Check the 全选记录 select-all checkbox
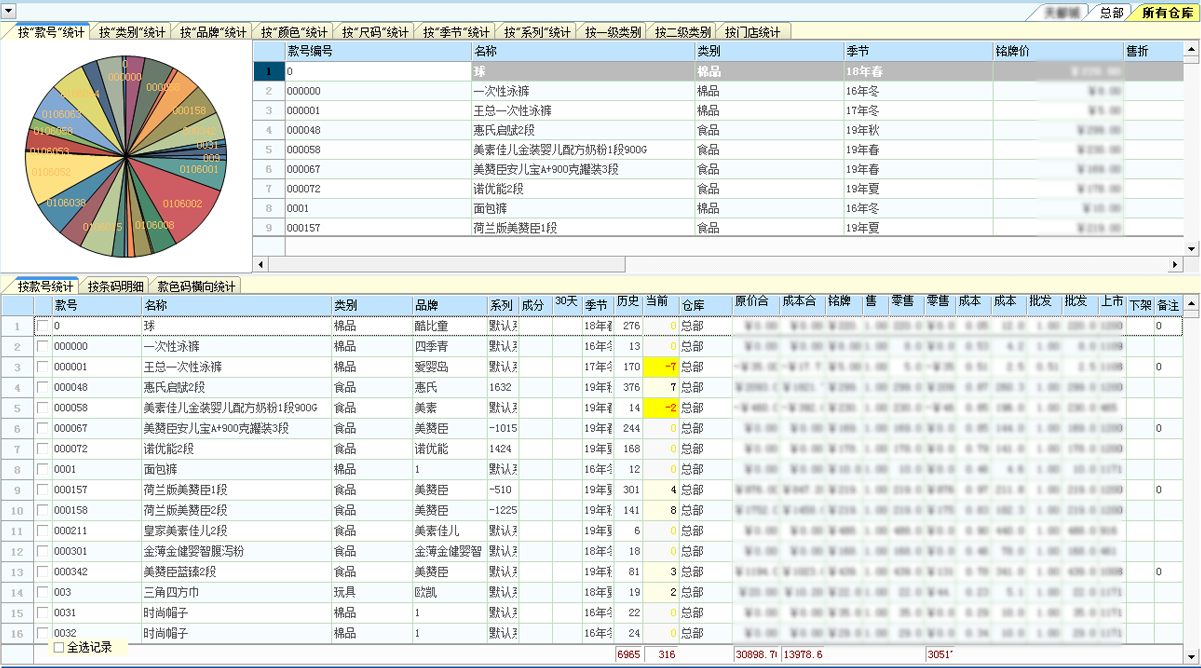 57,648
